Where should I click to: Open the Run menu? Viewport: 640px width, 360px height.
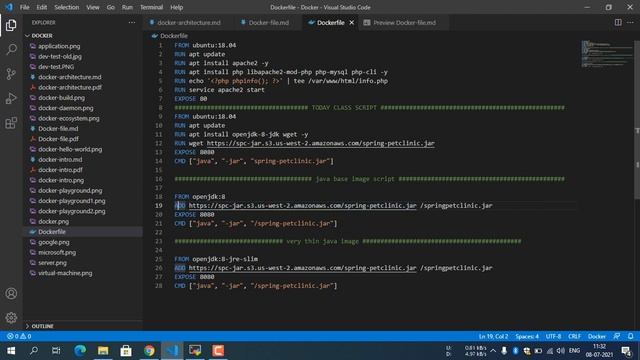(127, 7)
